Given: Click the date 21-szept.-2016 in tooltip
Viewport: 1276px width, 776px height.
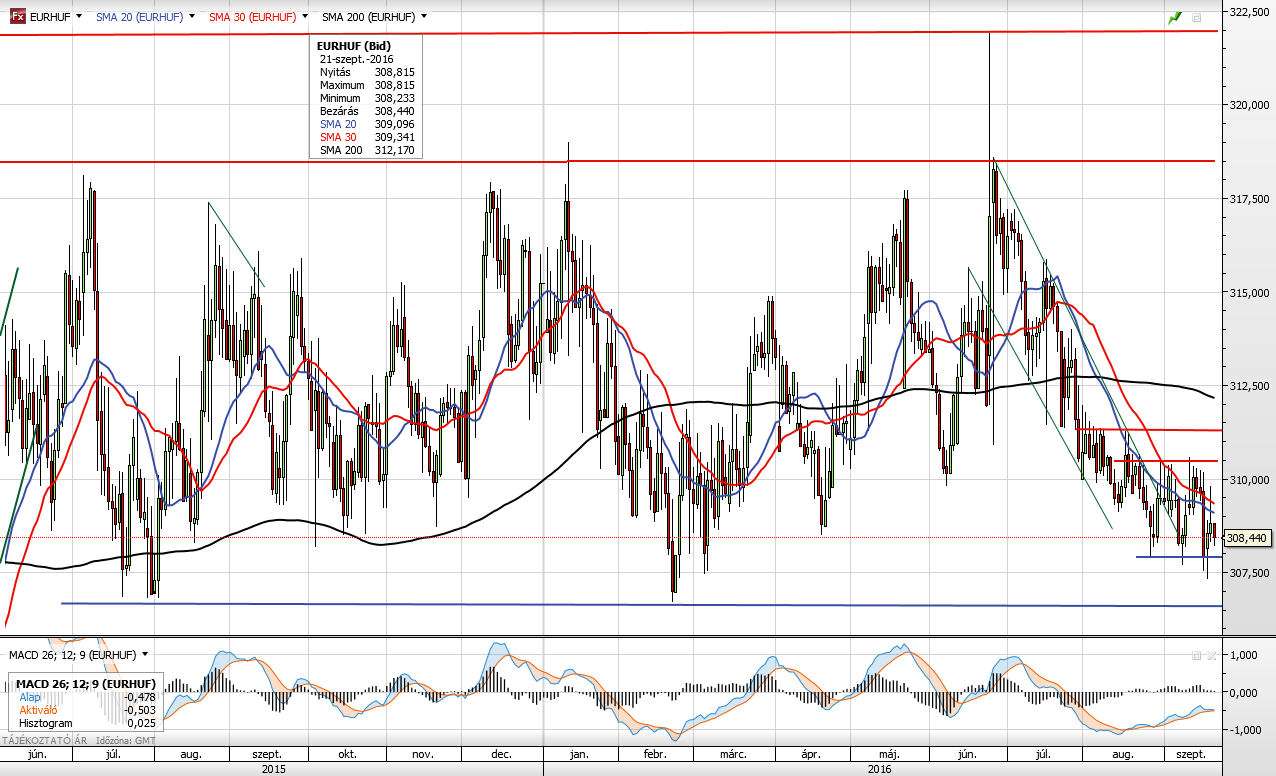Looking at the screenshot, I should click(356, 60).
